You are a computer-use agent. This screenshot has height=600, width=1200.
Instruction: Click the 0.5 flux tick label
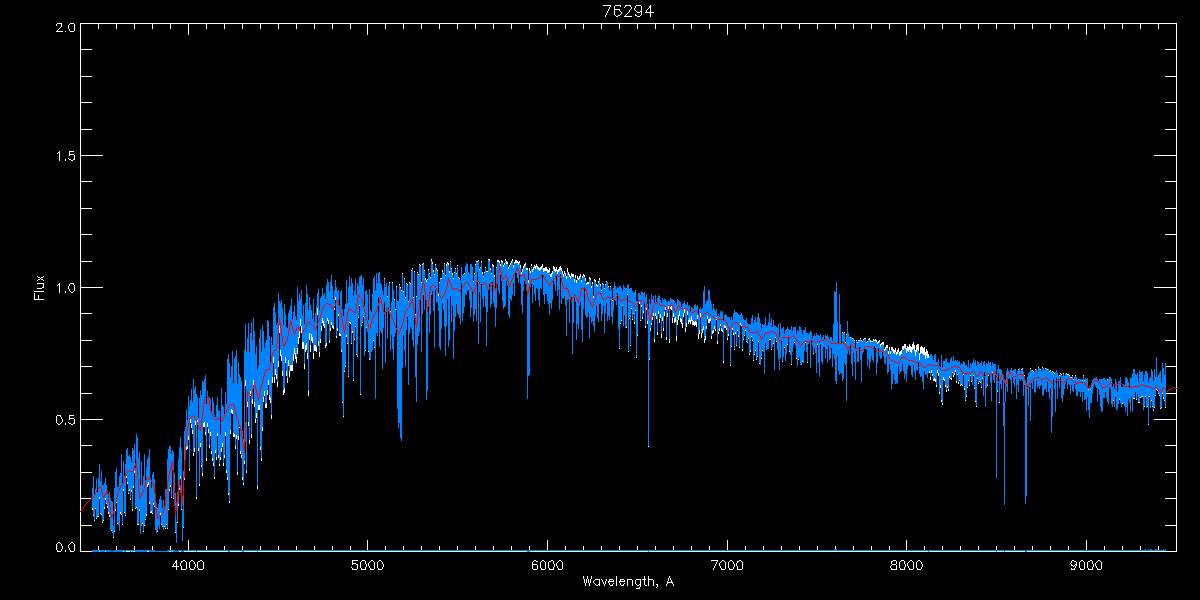[x=64, y=419]
